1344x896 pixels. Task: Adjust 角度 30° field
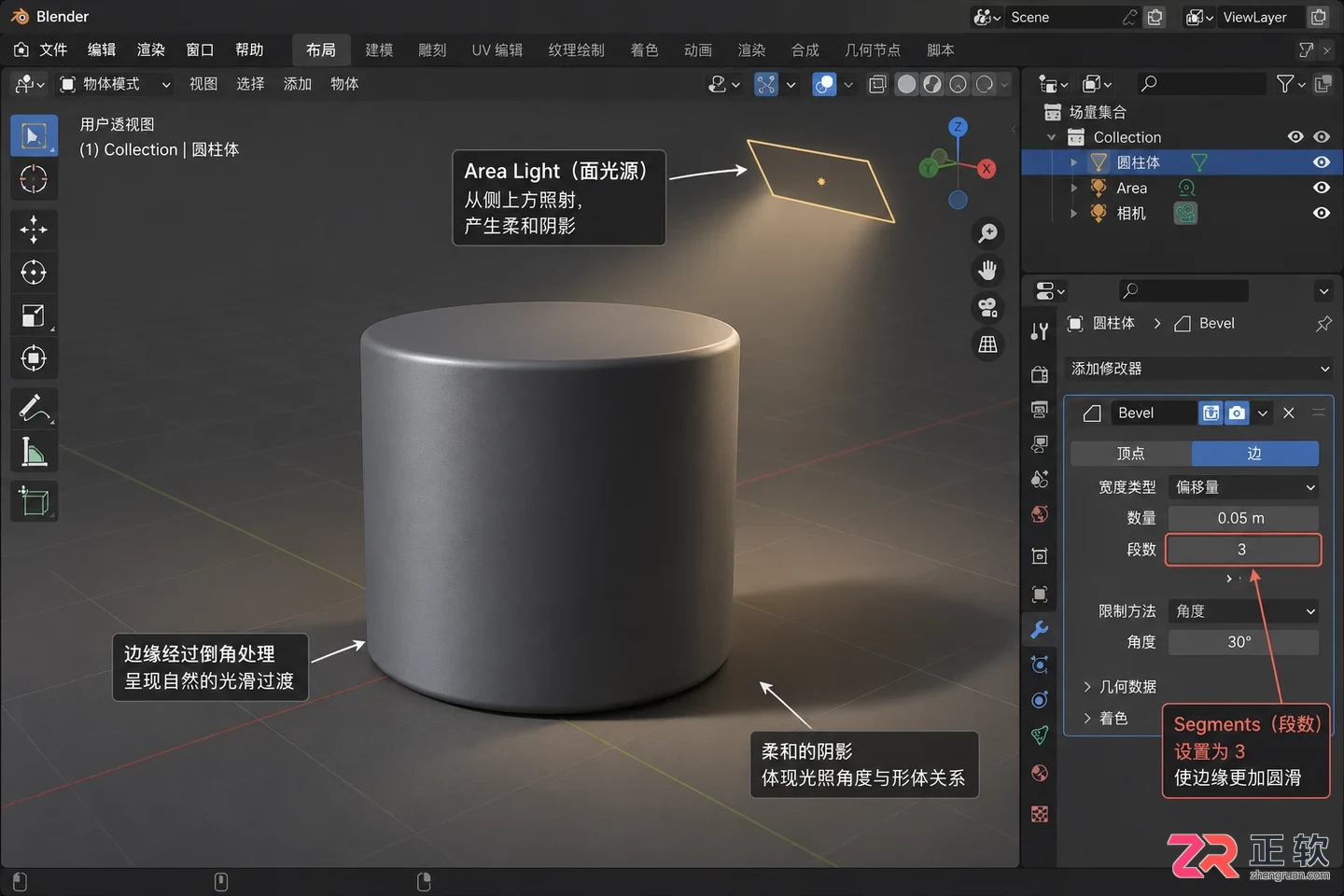point(1244,642)
